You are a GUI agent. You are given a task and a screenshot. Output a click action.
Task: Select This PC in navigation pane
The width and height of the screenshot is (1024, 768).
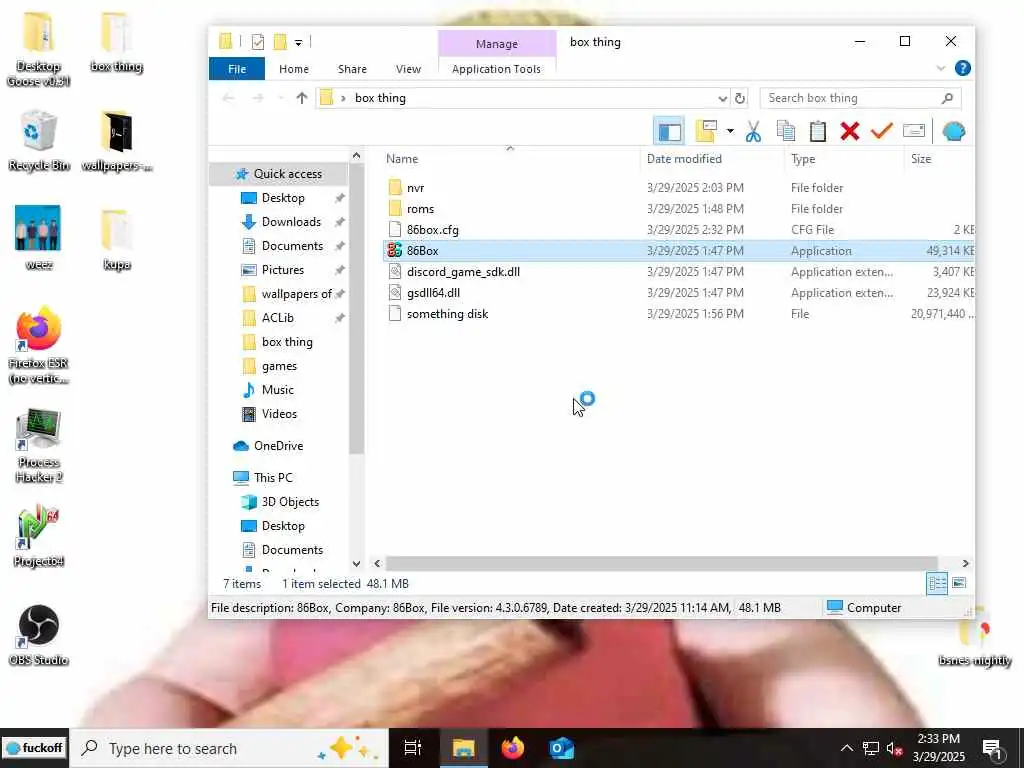273,478
